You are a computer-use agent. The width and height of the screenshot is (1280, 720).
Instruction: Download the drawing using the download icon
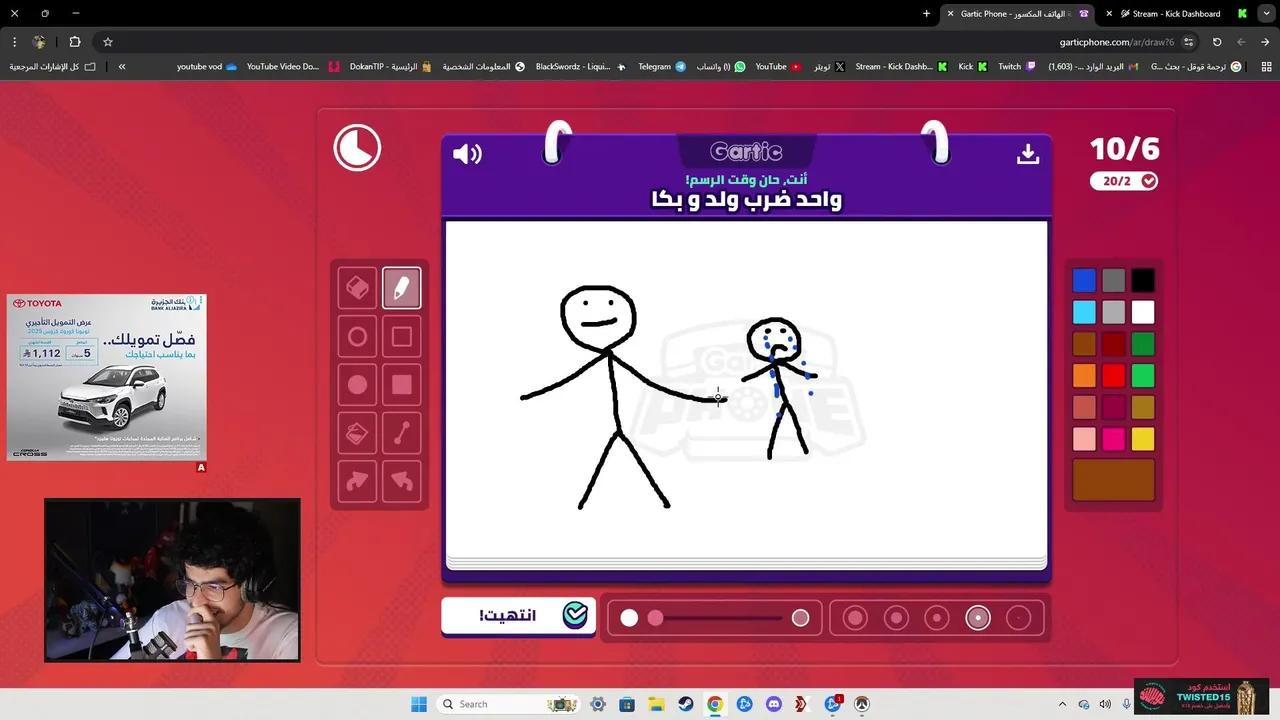click(1028, 154)
